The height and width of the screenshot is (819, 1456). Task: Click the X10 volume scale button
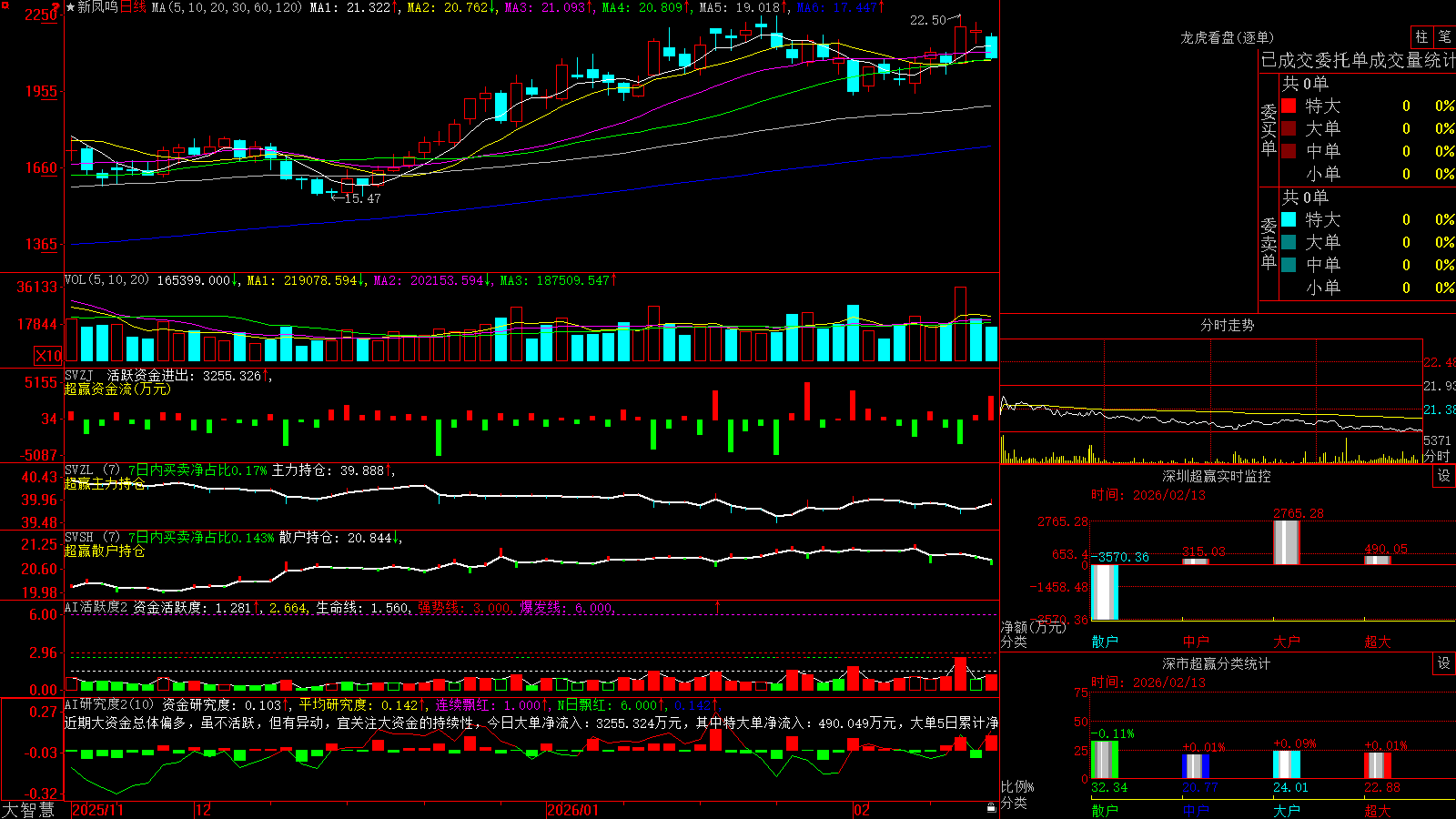click(48, 356)
